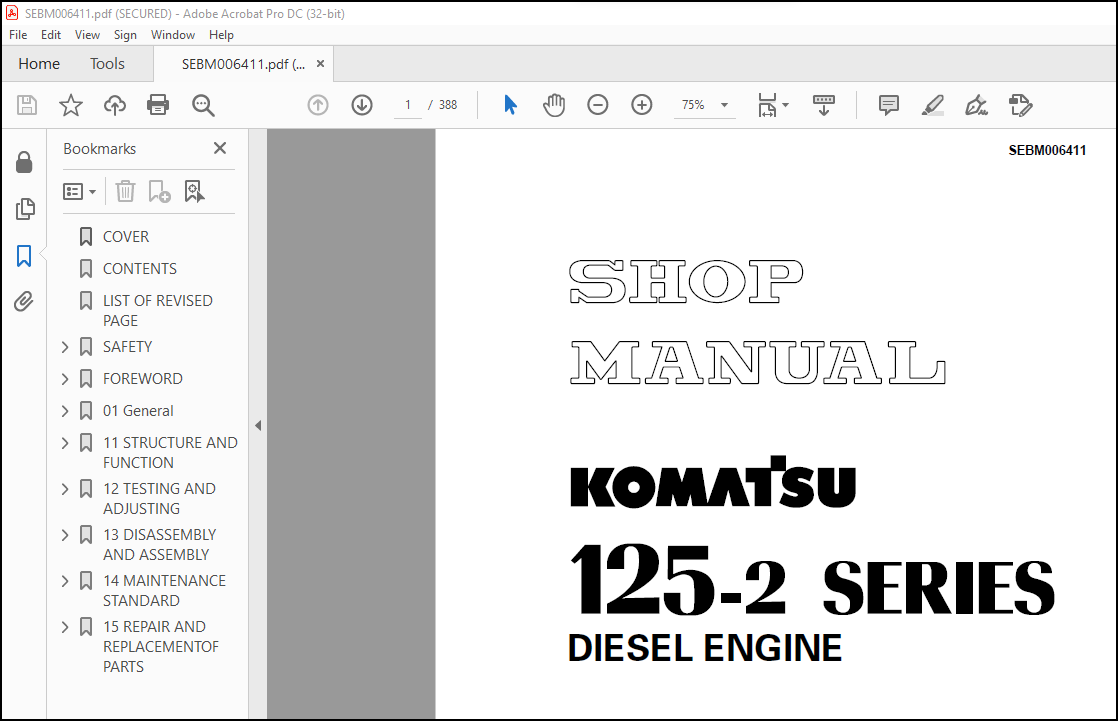Screen dimensions: 1118x721
Task: Expand the 01 General bookmark
Action: point(65,411)
